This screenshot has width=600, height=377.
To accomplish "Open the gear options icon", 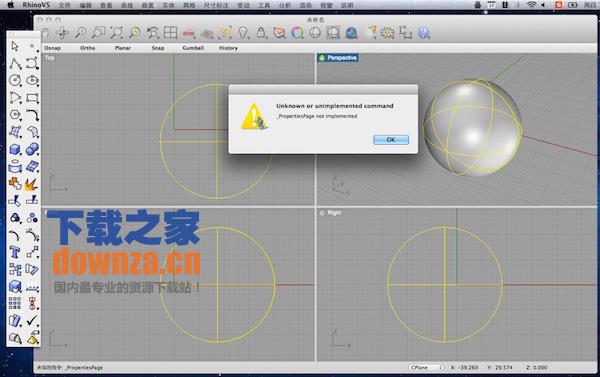I will tap(387, 33).
